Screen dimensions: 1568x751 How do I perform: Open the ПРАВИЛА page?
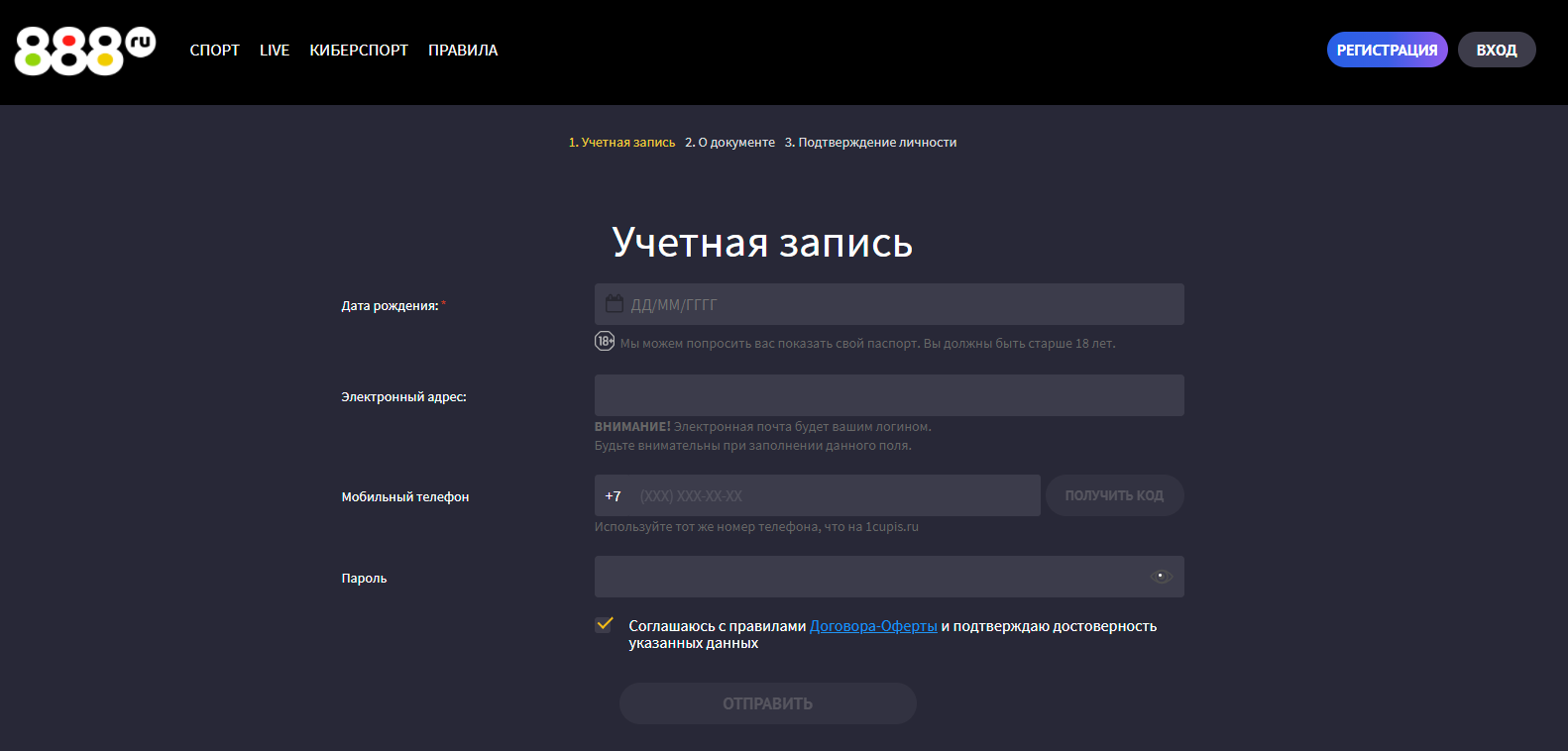(463, 51)
